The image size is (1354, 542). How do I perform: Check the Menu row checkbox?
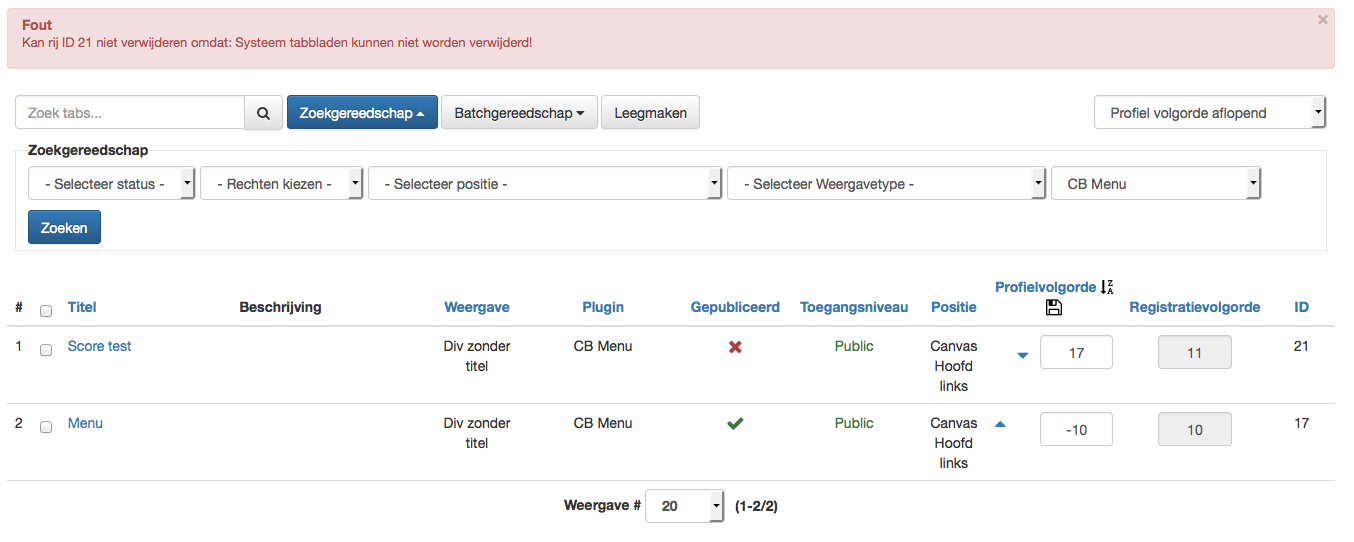(x=46, y=427)
